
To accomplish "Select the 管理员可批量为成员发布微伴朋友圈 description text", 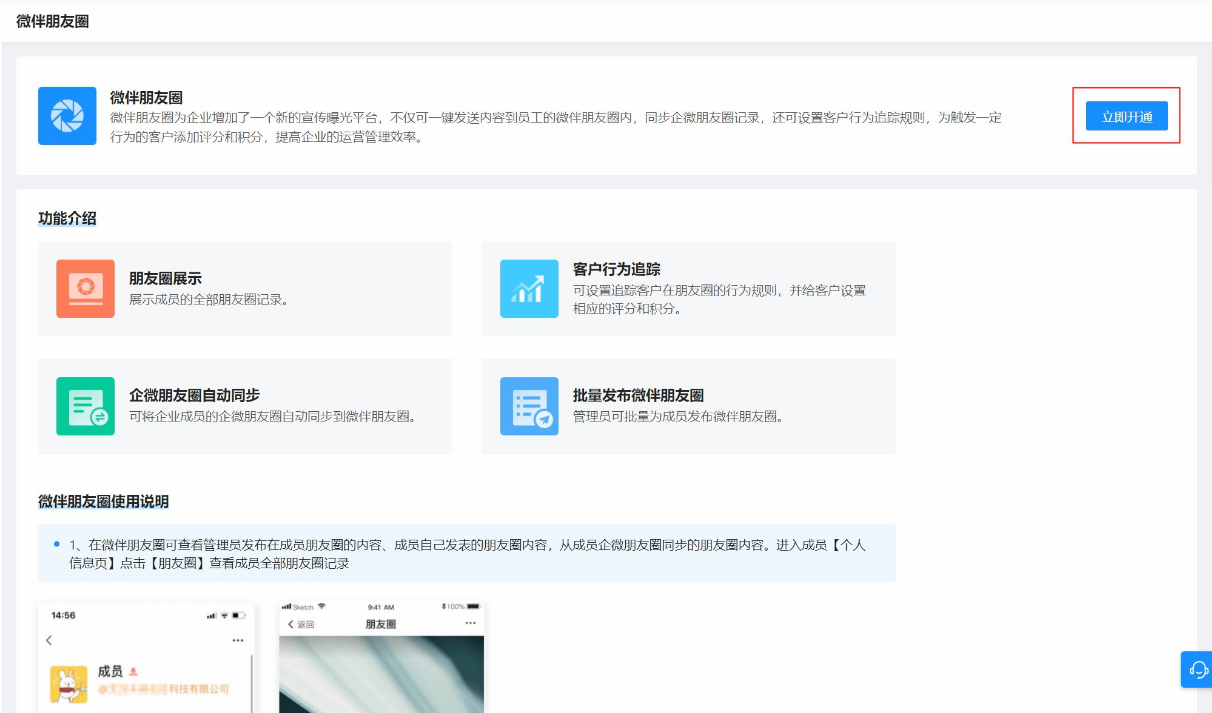I will tap(678, 416).
